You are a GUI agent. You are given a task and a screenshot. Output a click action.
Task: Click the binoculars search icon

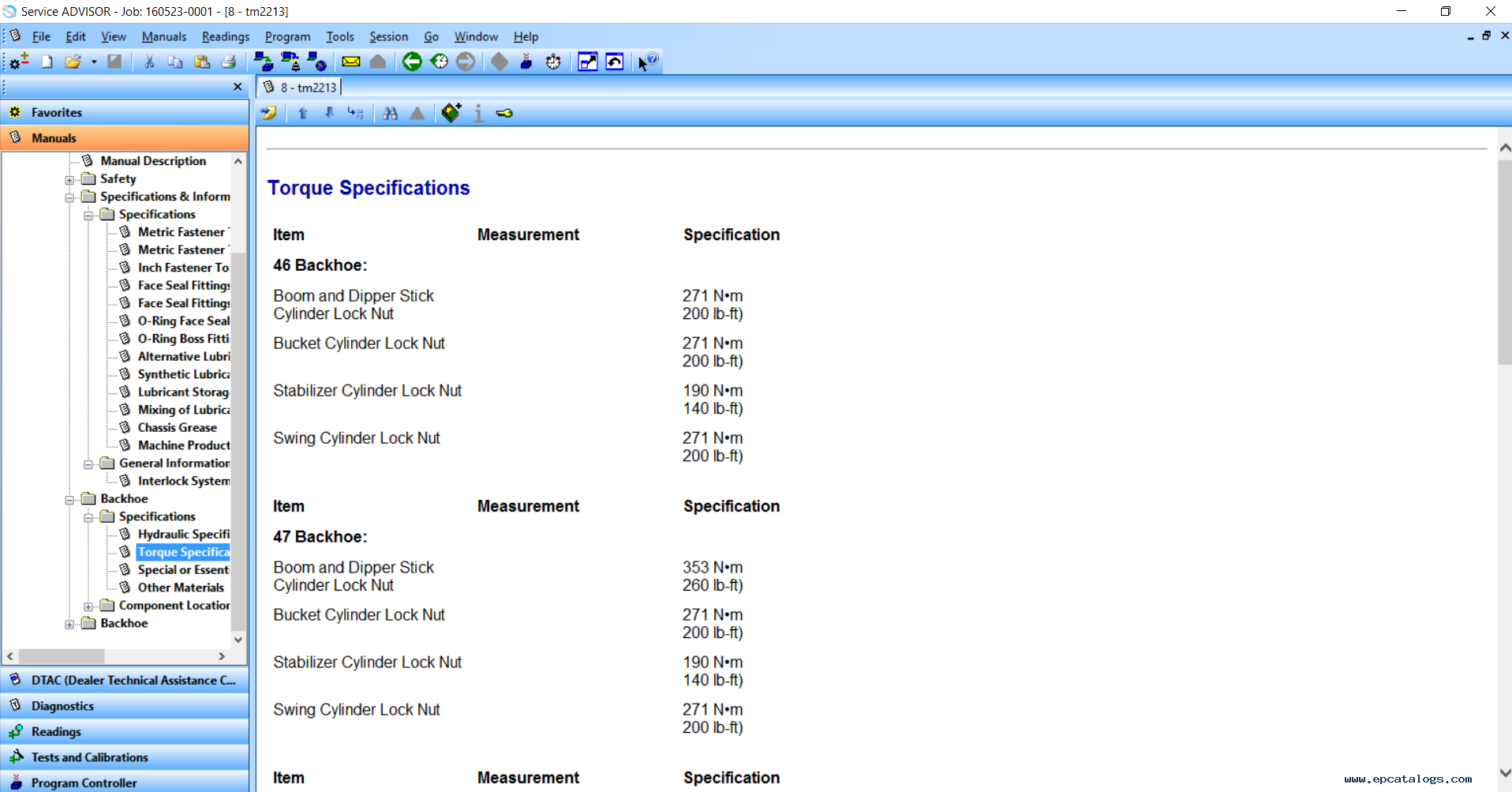390,114
